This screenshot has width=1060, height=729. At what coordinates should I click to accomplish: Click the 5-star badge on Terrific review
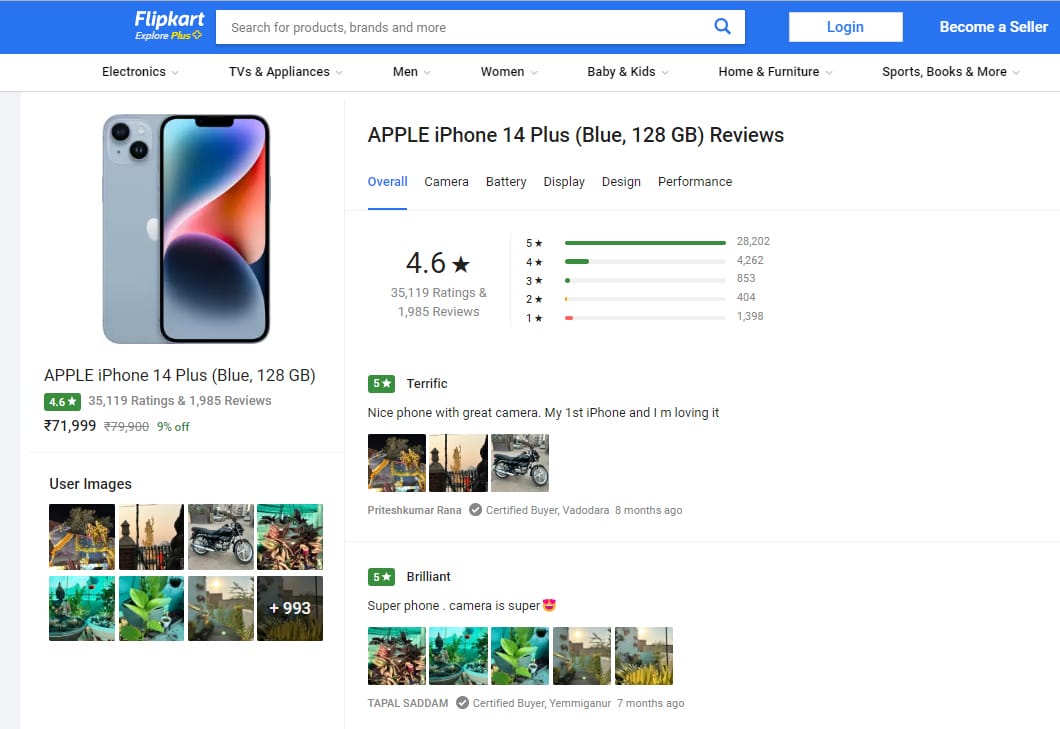click(381, 383)
